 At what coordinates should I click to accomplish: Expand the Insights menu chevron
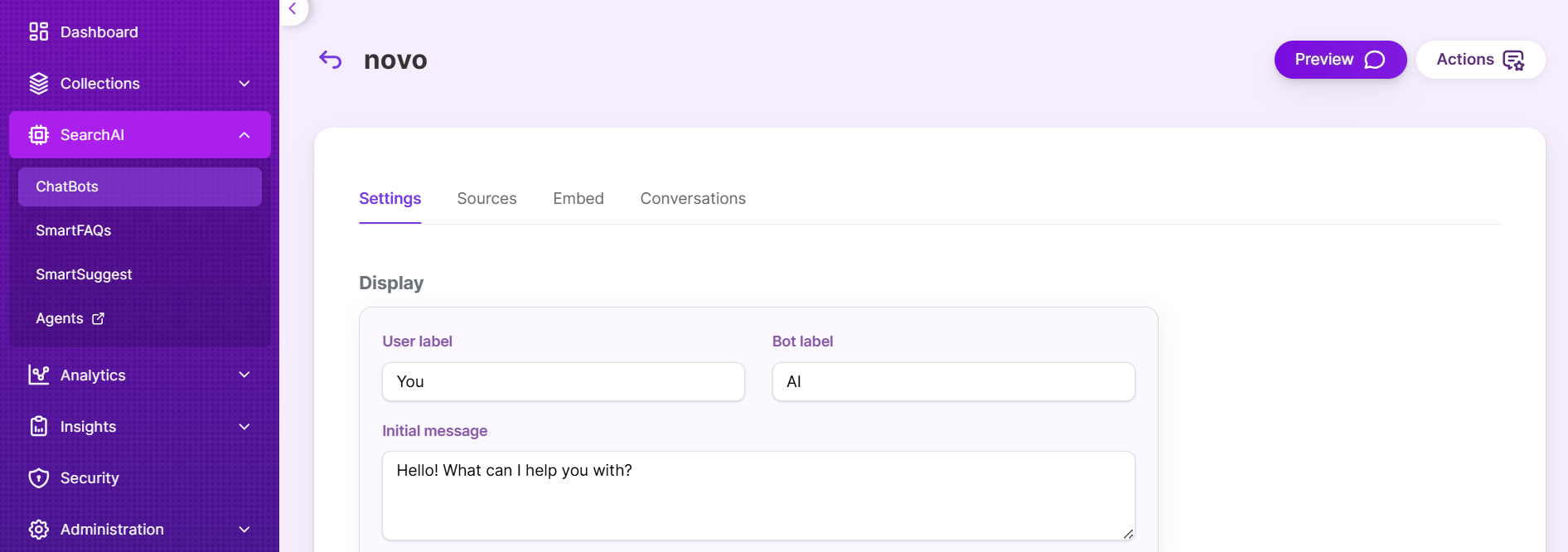pyautogui.click(x=244, y=426)
